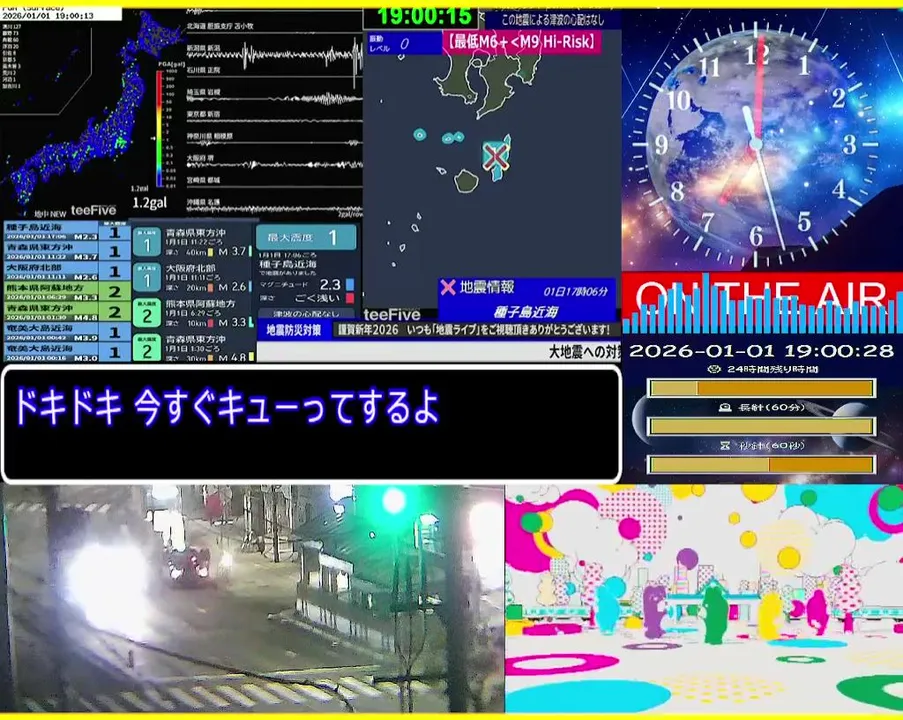The image size is (903, 720).
Task: Click the この地震による津波の心配はなし notice
Action: pos(552,20)
